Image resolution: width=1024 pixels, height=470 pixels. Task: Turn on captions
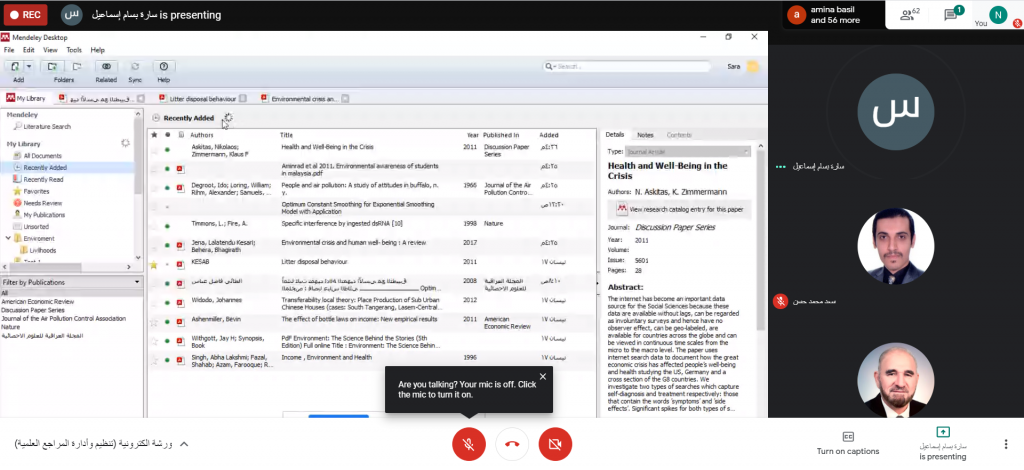848,442
